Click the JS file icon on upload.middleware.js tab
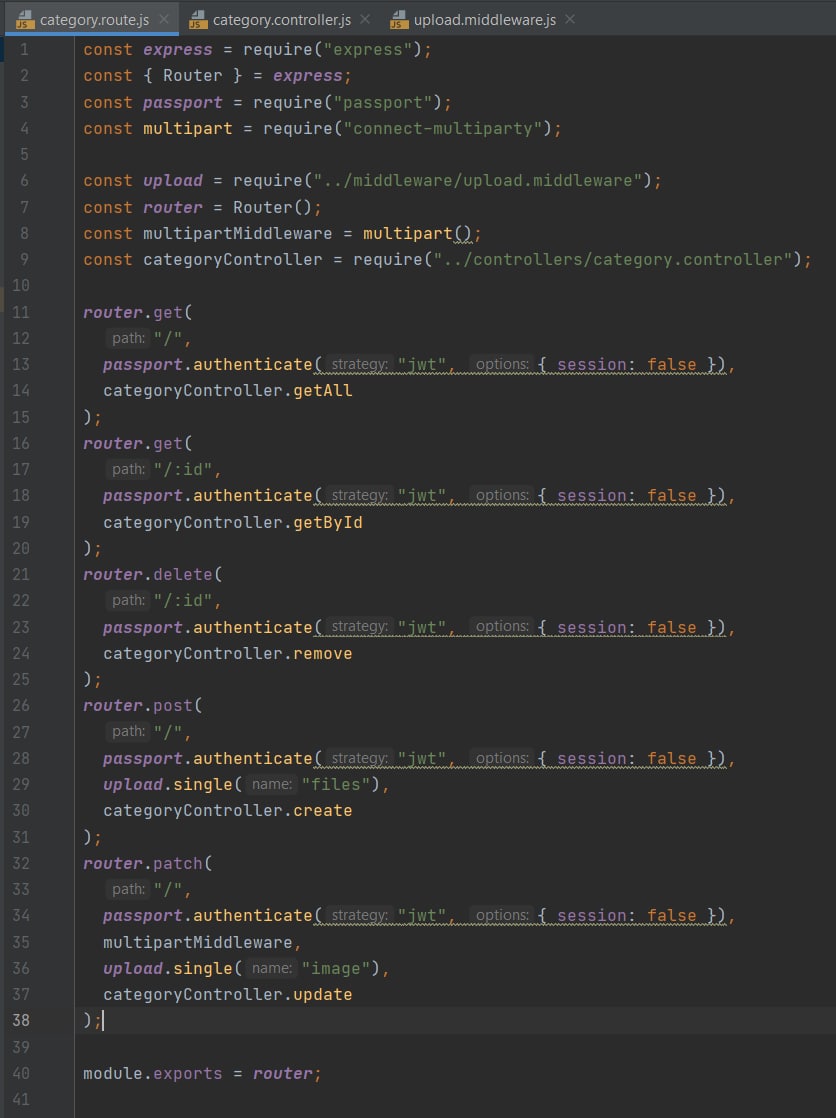Image resolution: width=836 pixels, height=1118 pixels. tap(399, 20)
